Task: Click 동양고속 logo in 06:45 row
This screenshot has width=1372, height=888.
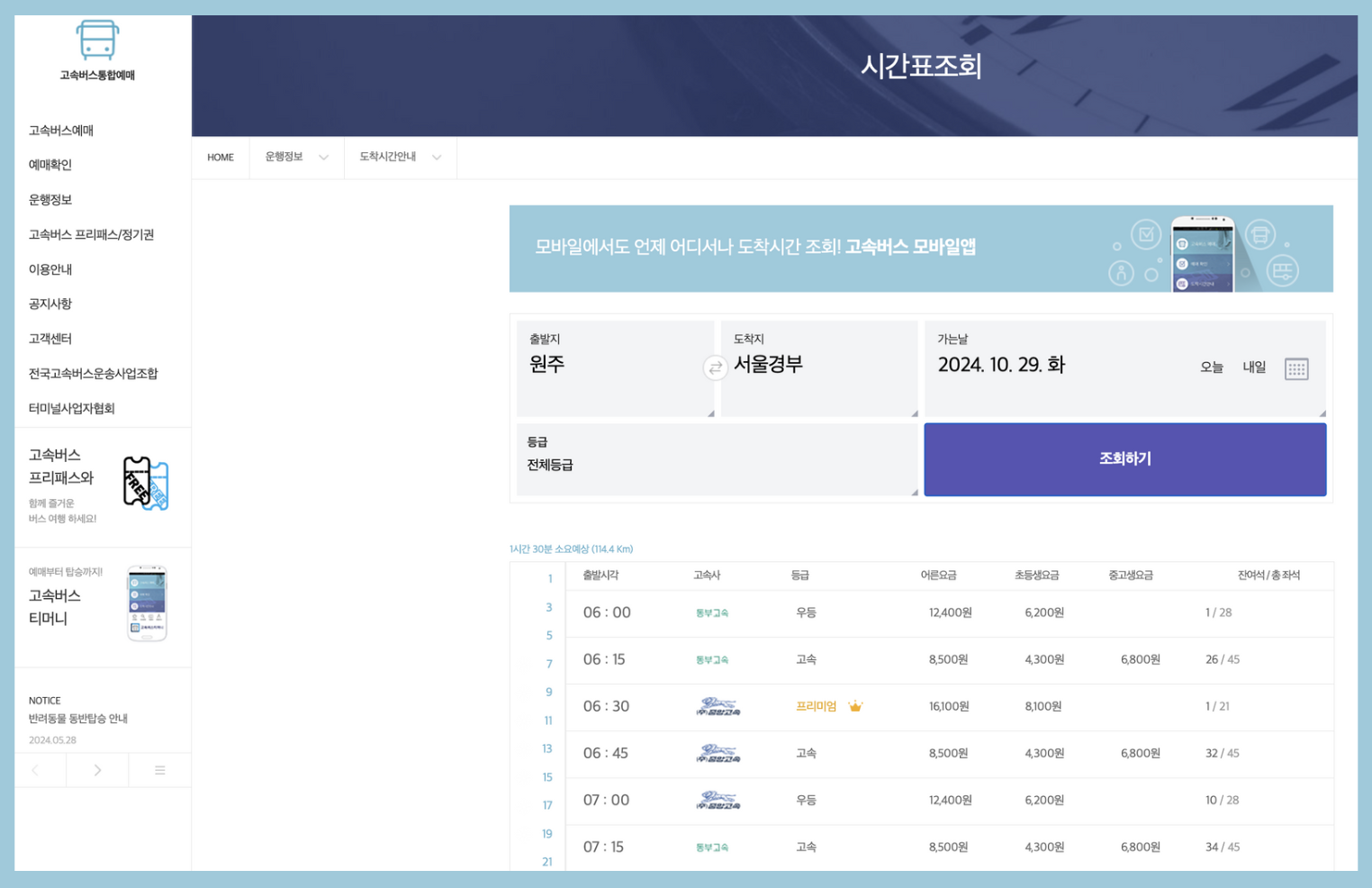Action: [718, 753]
